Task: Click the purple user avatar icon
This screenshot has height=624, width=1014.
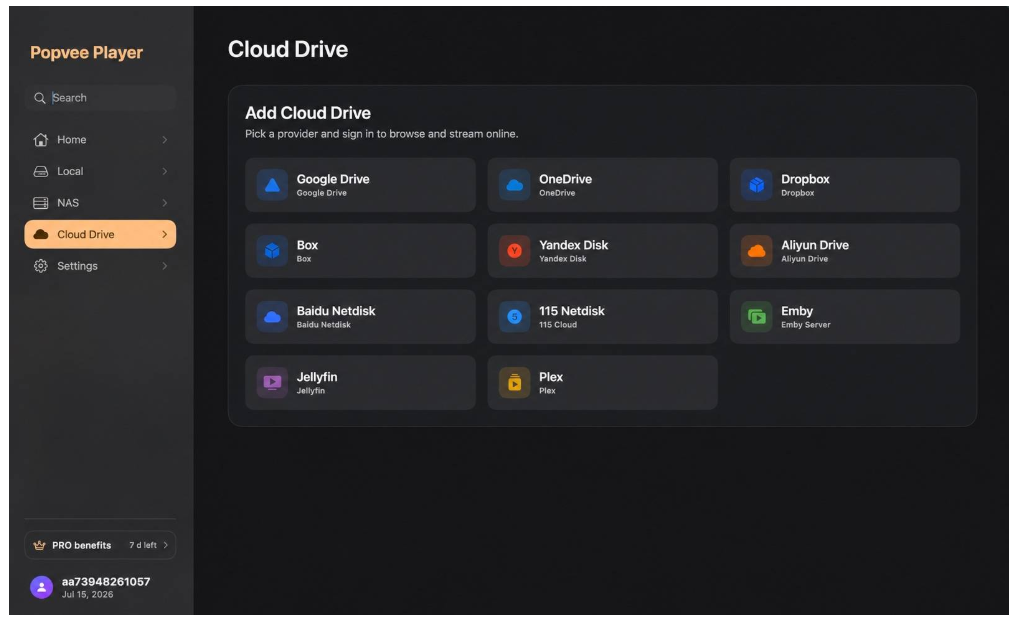Action: [41, 587]
